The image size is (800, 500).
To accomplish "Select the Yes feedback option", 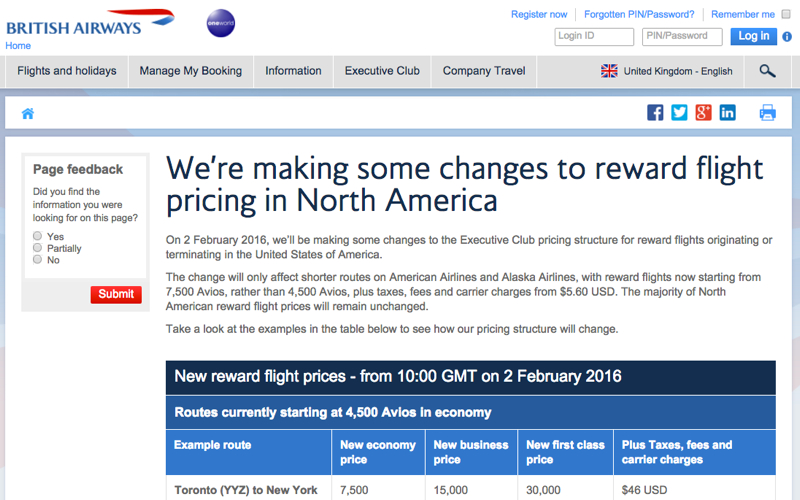I will 37,236.
